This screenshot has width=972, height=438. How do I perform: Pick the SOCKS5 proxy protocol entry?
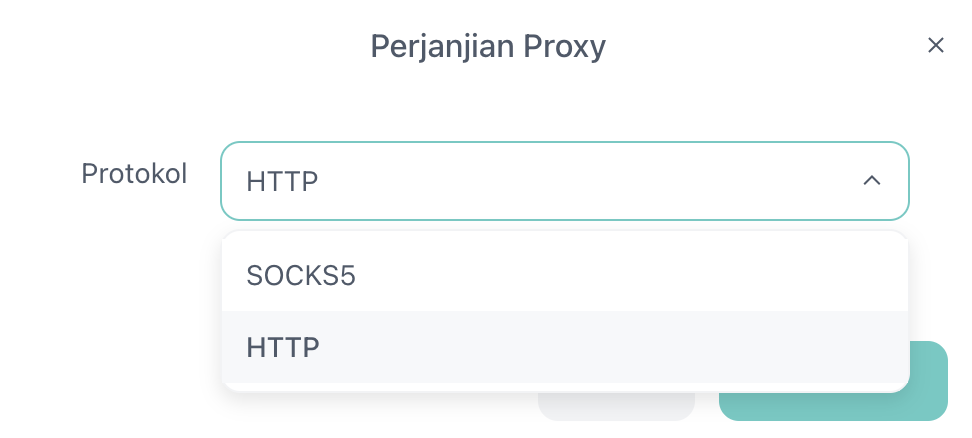(x=300, y=275)
